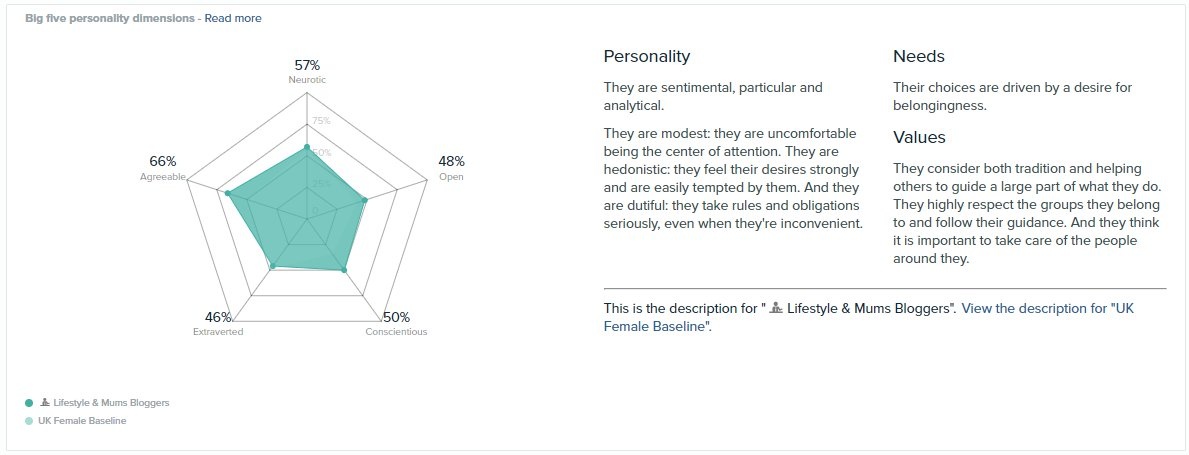Click the Needs section heading
This screenshot has width=1189, height=455.
[x=918, y=56]
